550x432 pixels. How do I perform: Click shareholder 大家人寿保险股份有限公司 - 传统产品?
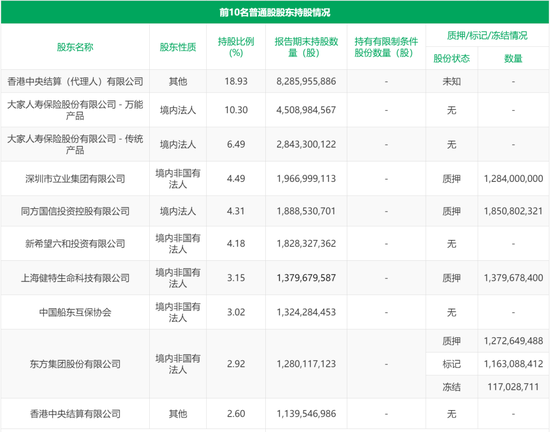[75, 144]
